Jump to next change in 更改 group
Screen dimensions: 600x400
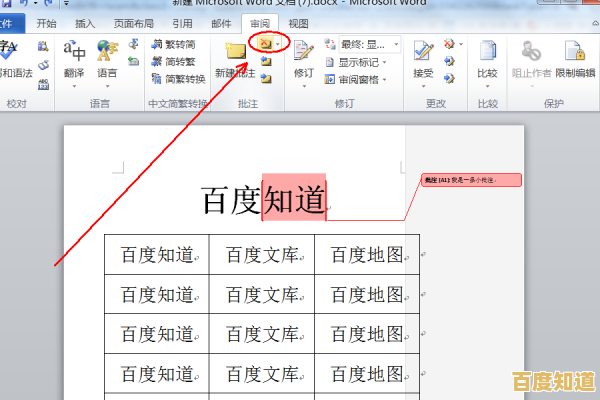449,78
